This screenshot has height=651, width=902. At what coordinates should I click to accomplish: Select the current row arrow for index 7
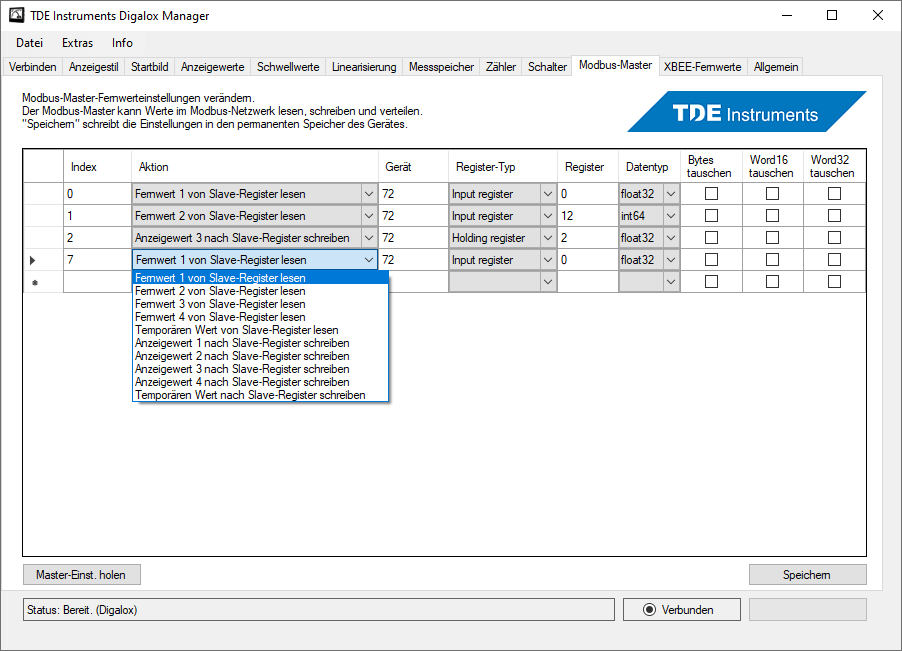click(33, 260)
